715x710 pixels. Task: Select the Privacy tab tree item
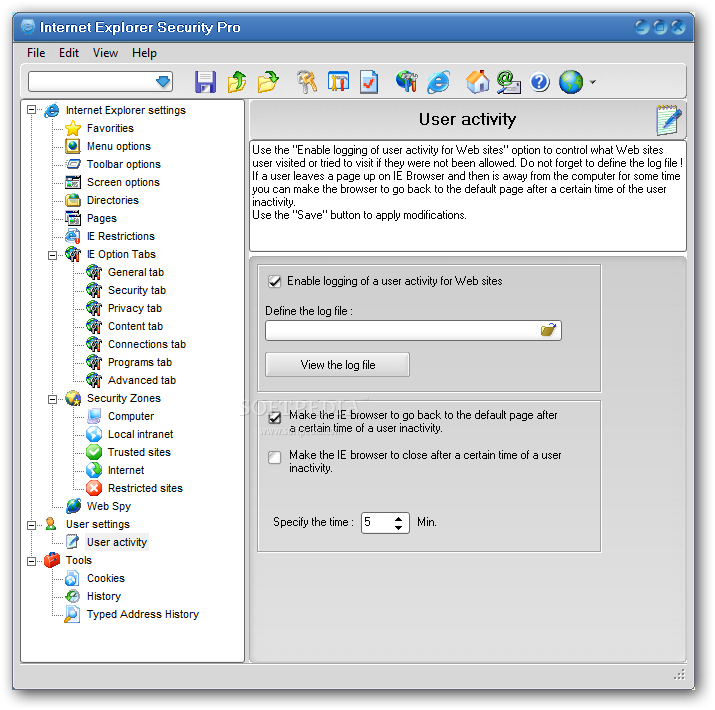tap(135, 308)
